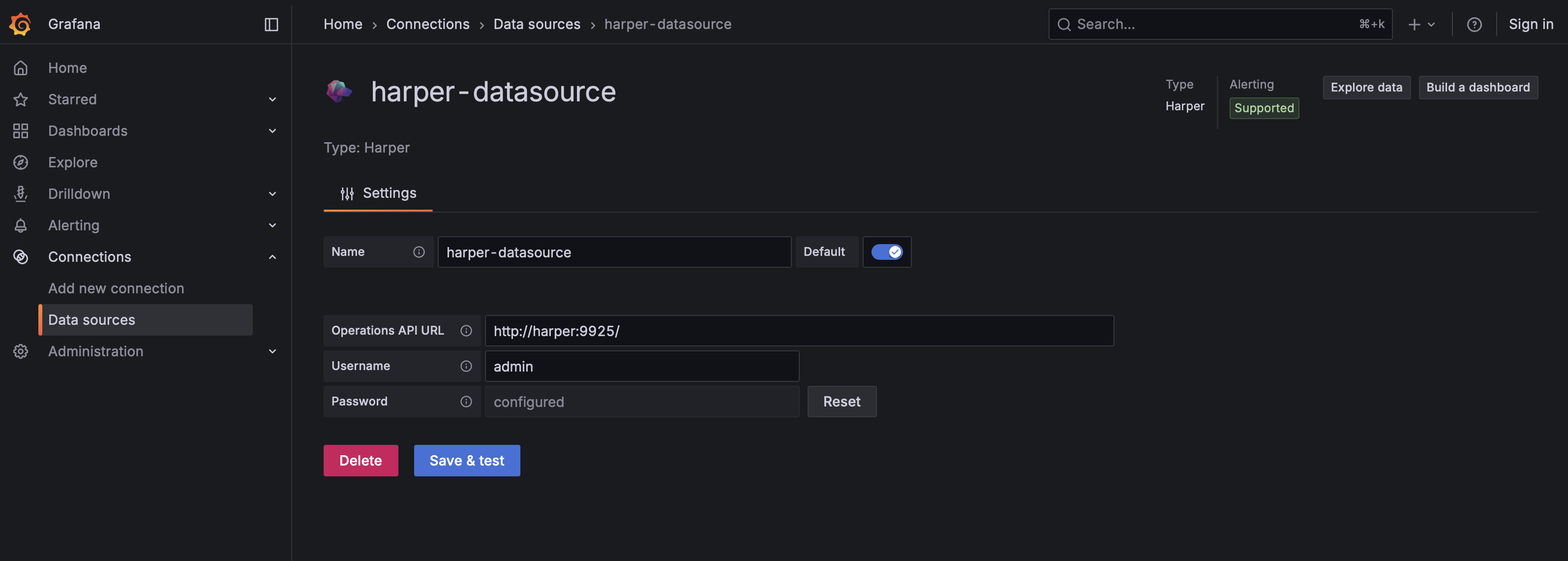Open the Settings tab
Viewport: 1568px width, 561px height.
378,194
